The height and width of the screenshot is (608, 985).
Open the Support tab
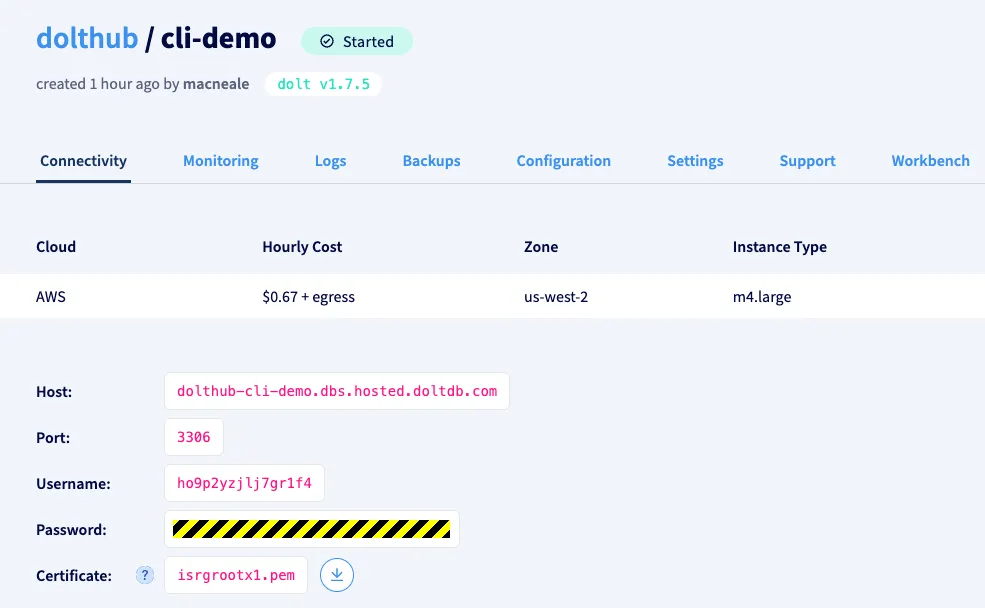click(807, 161)
